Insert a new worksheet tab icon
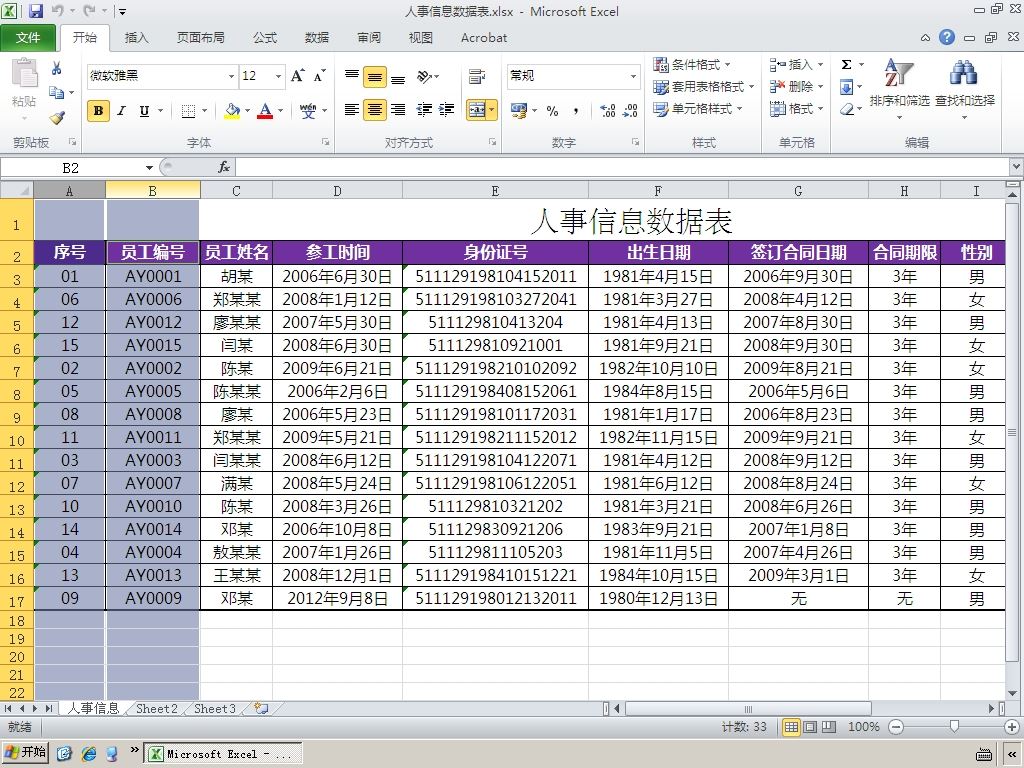 (262, 709)
